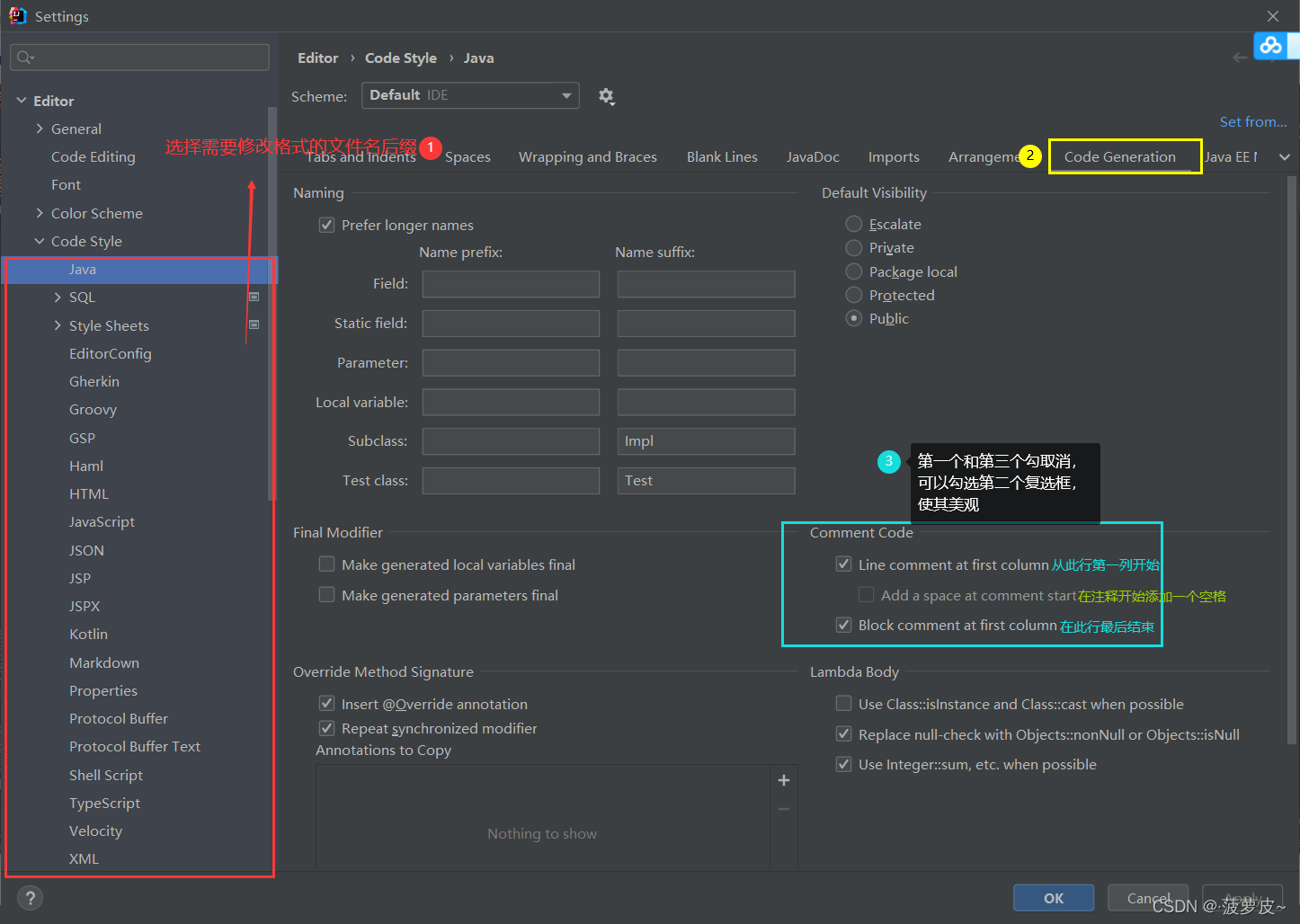This screenshot has height=924, width=1300.
Task: Switch to the Spaces tab
Action: coord(467,157)
